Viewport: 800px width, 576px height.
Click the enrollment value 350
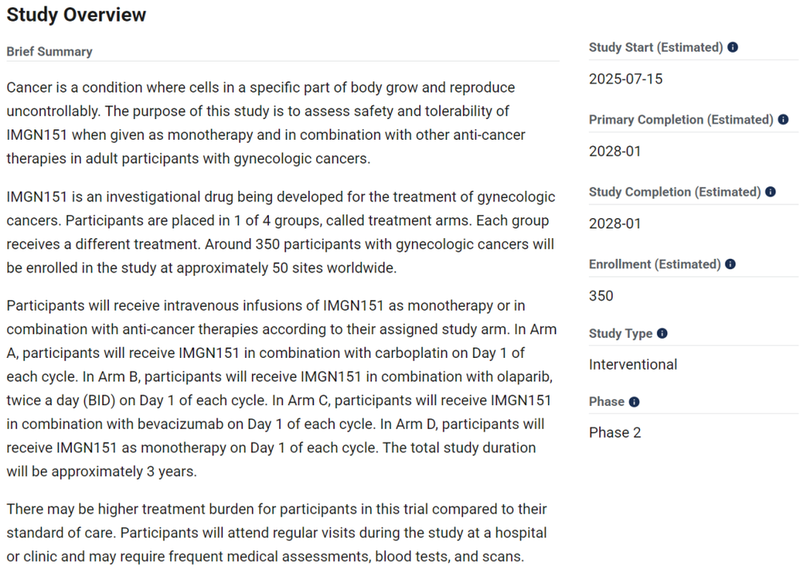click(601, 296)
